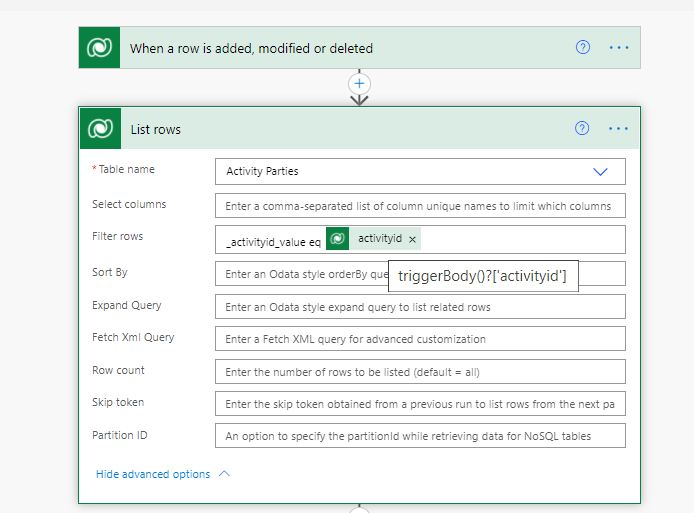Click the Select columns input field
The width and height of the screenshot is (694, 513).
420,206
